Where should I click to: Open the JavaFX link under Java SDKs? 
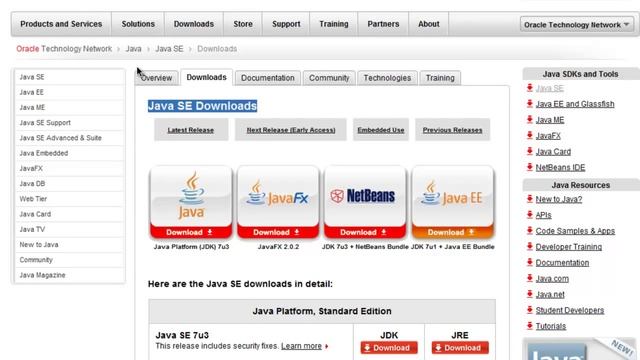[548, 136]
